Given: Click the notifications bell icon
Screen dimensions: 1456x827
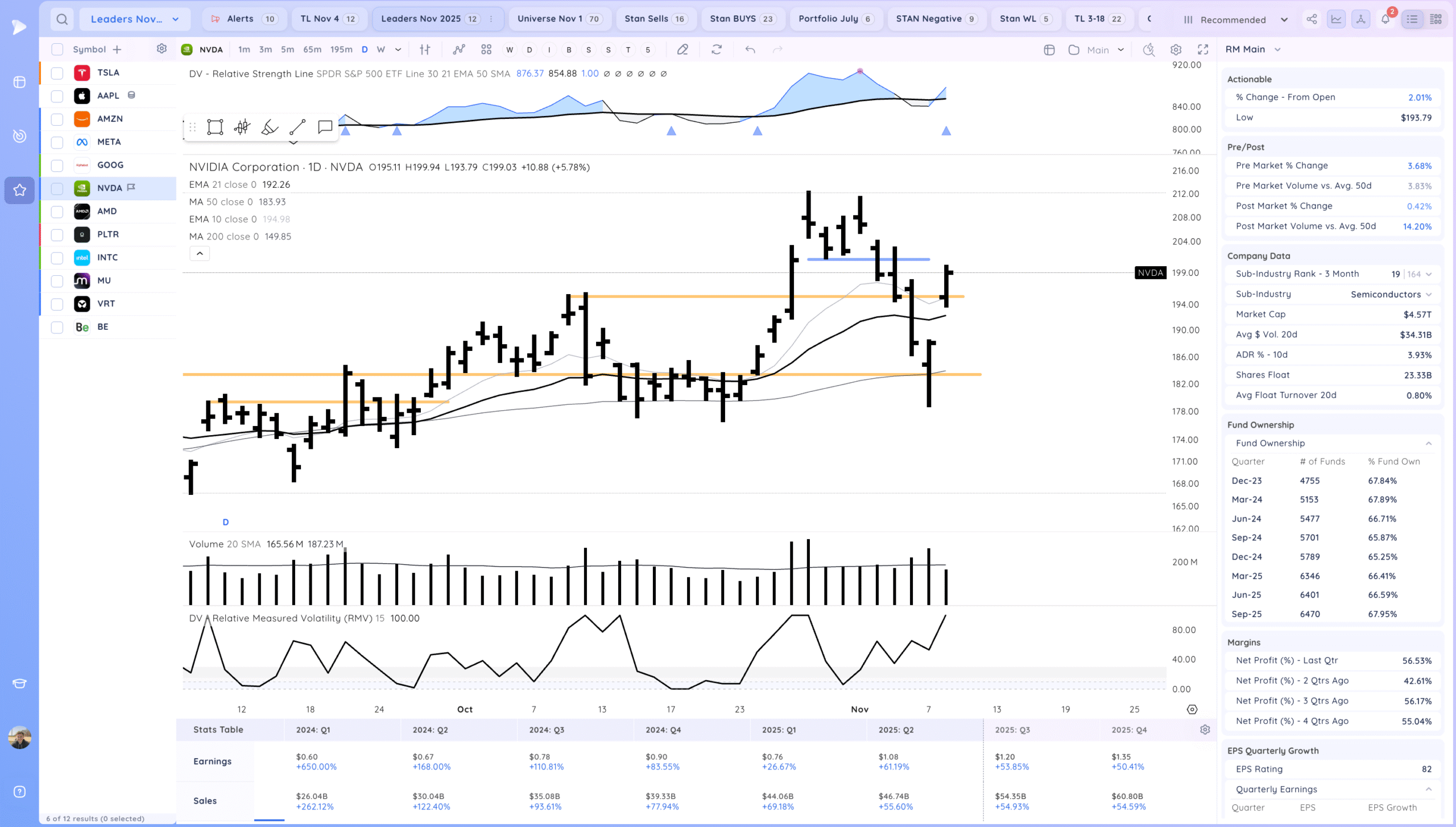Looking at the screenshot, I should tap(1385, 19).
